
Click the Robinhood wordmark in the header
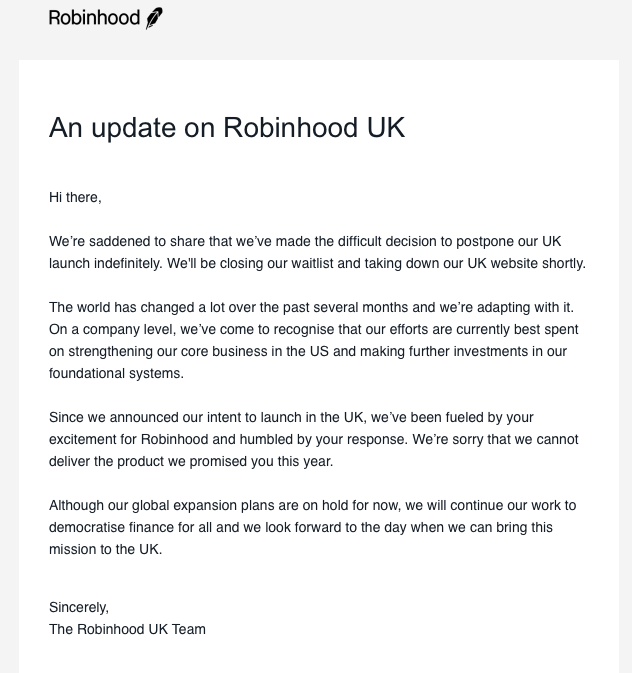click(x=94, y=18)
